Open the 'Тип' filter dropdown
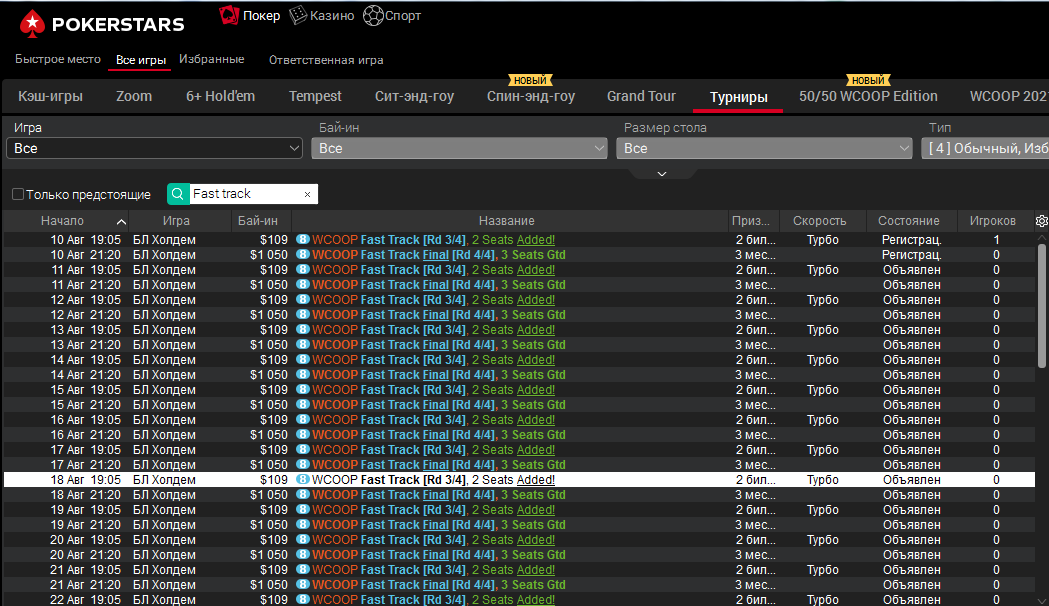 (x=985, y=148)
